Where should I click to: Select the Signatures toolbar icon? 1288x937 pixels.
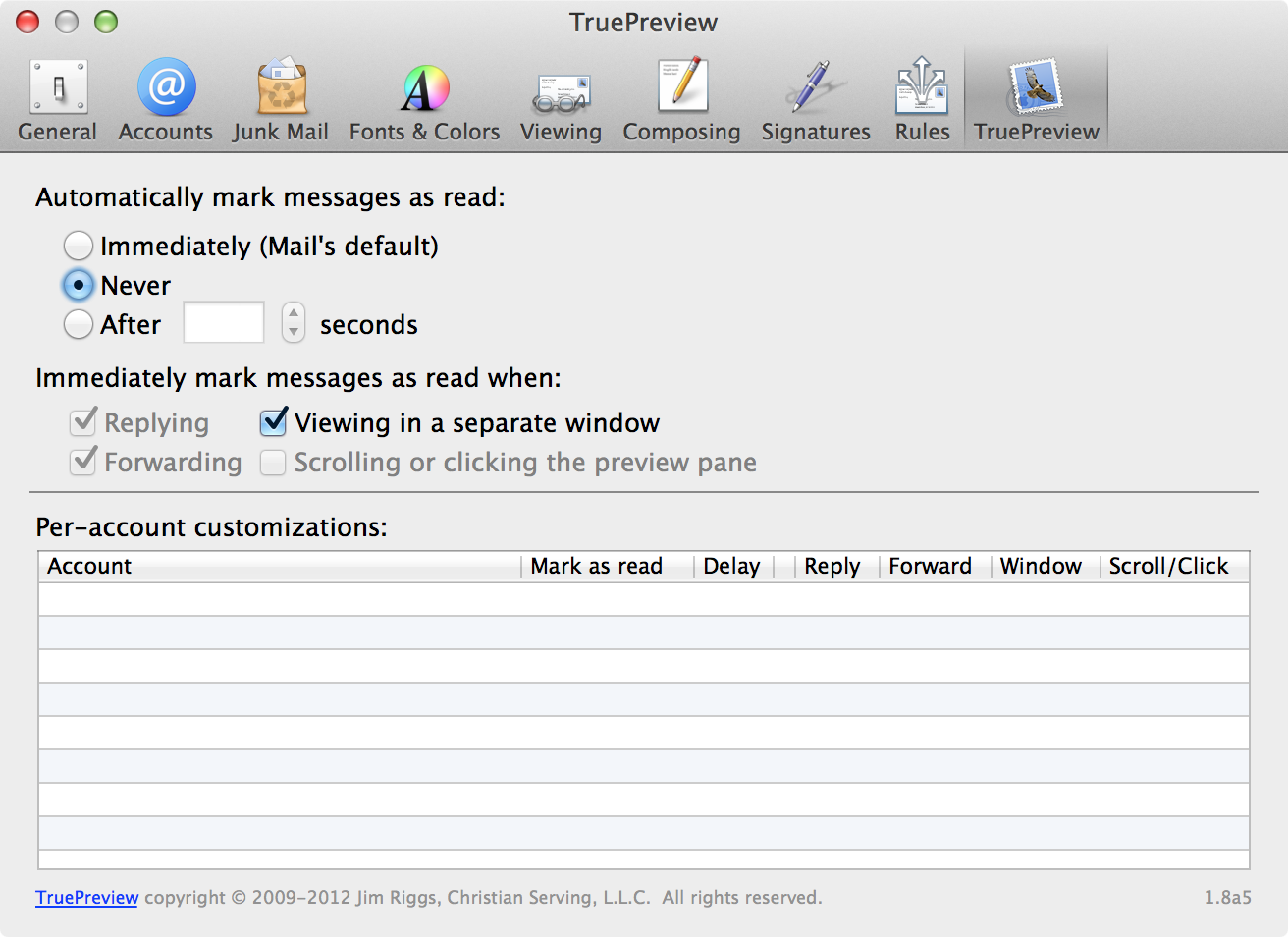816,100
